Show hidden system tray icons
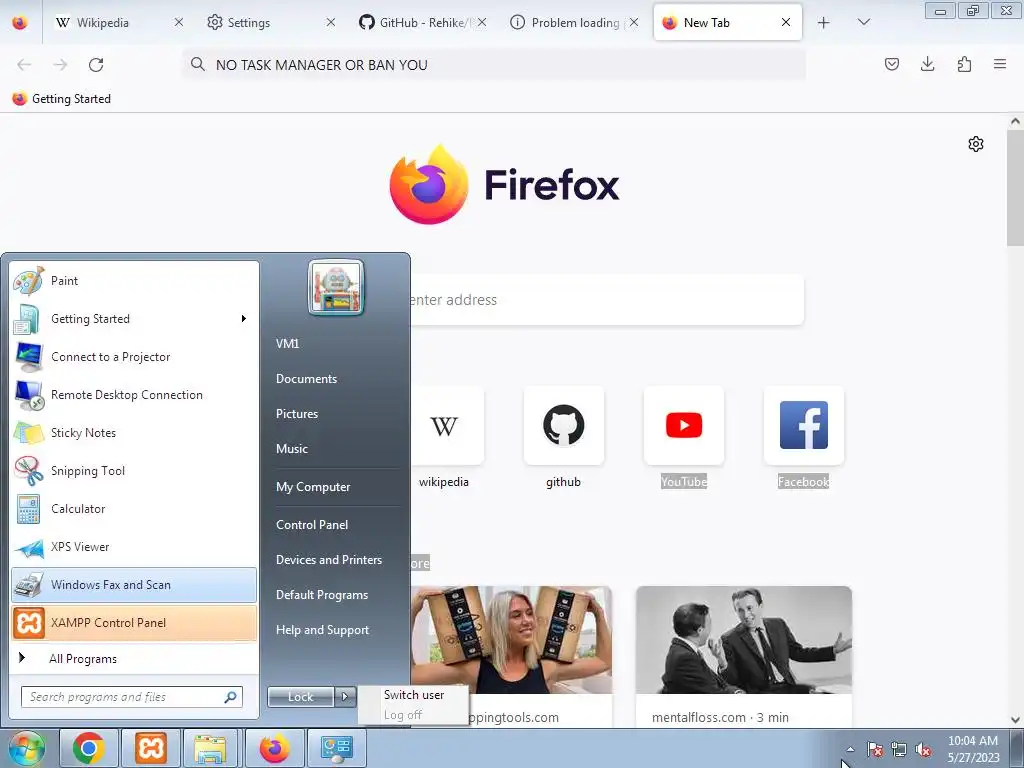 (850, 750)
